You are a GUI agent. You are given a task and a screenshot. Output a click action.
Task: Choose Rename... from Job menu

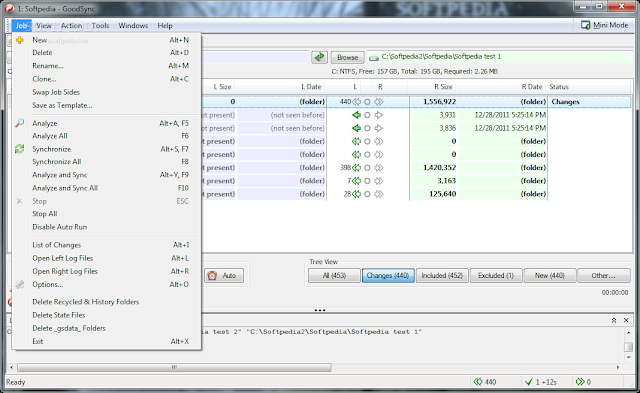(107, 66)
